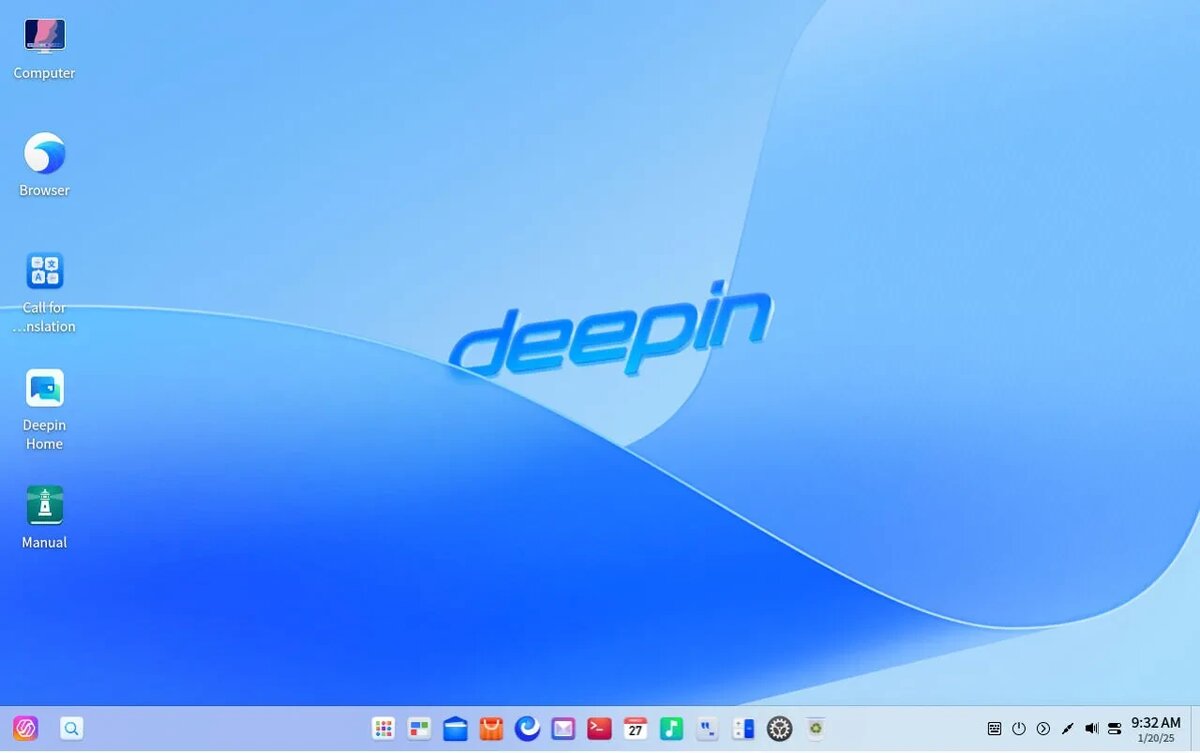
Task: Collapse the tray with the circled arrow
Action: tap(1043, 729)
